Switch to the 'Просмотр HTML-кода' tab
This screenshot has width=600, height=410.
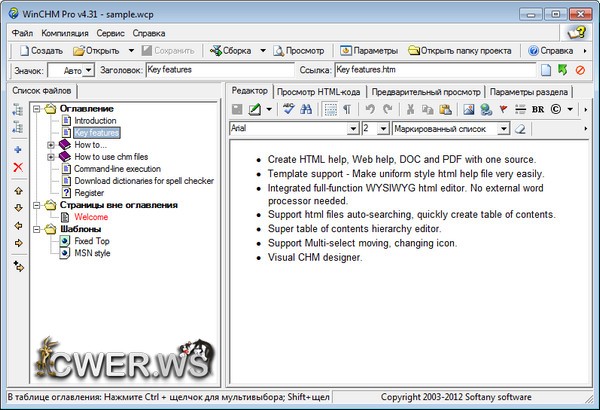(318, 92)
